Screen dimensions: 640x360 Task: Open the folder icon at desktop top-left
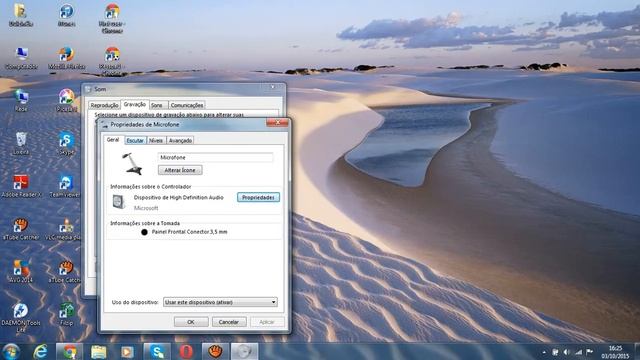pyautogui.click(x=20, y=16)
